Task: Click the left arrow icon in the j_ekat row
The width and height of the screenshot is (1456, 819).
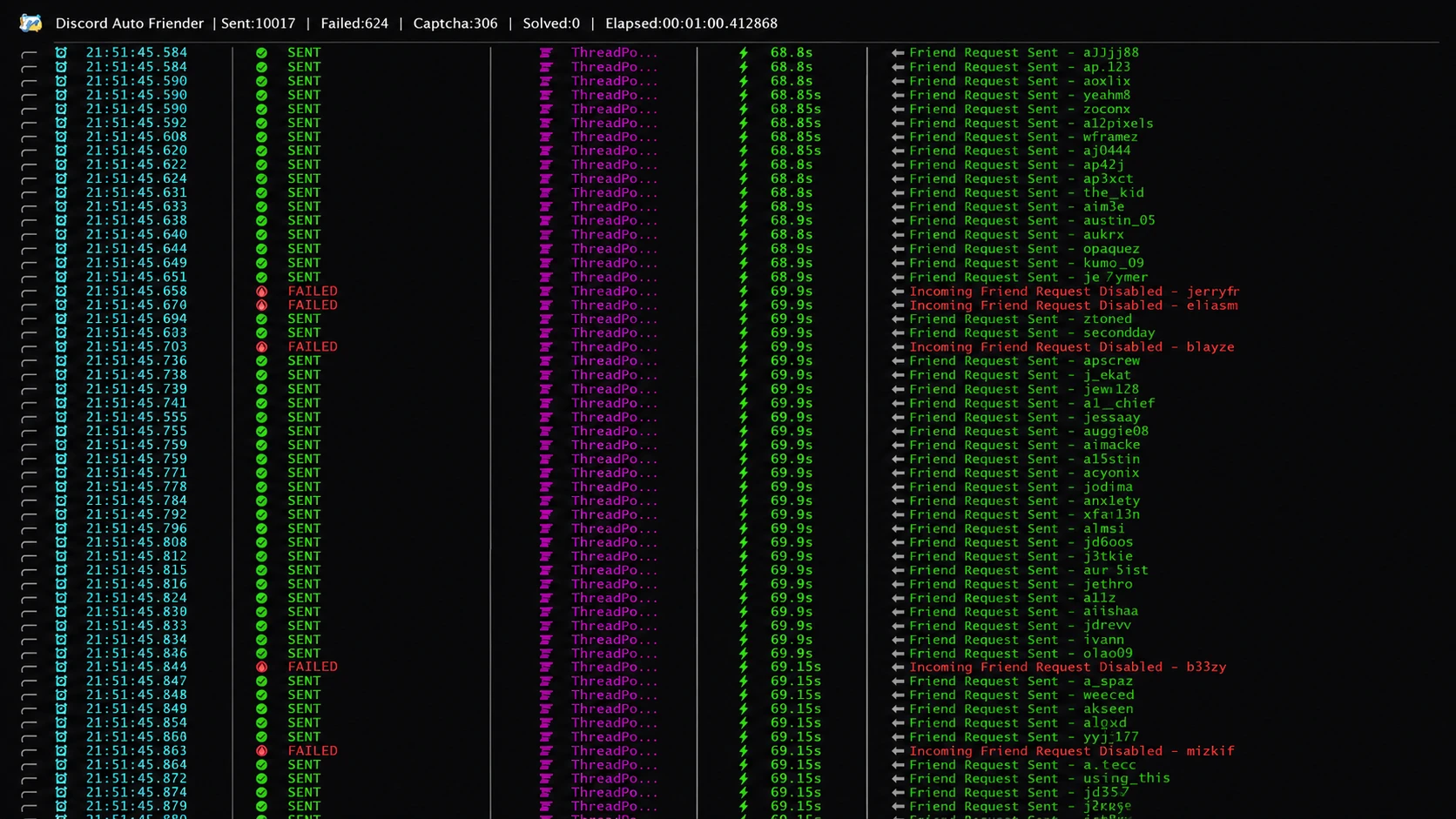Action: [898, 375]
